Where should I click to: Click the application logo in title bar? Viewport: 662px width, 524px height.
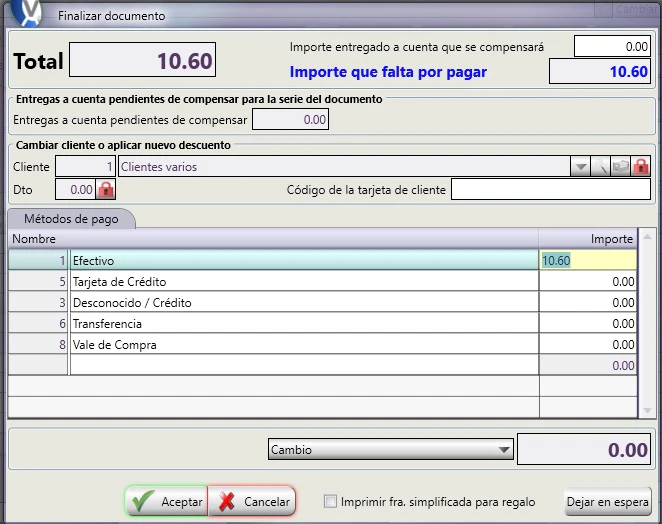pyautogui.click(x=27, y=13)
